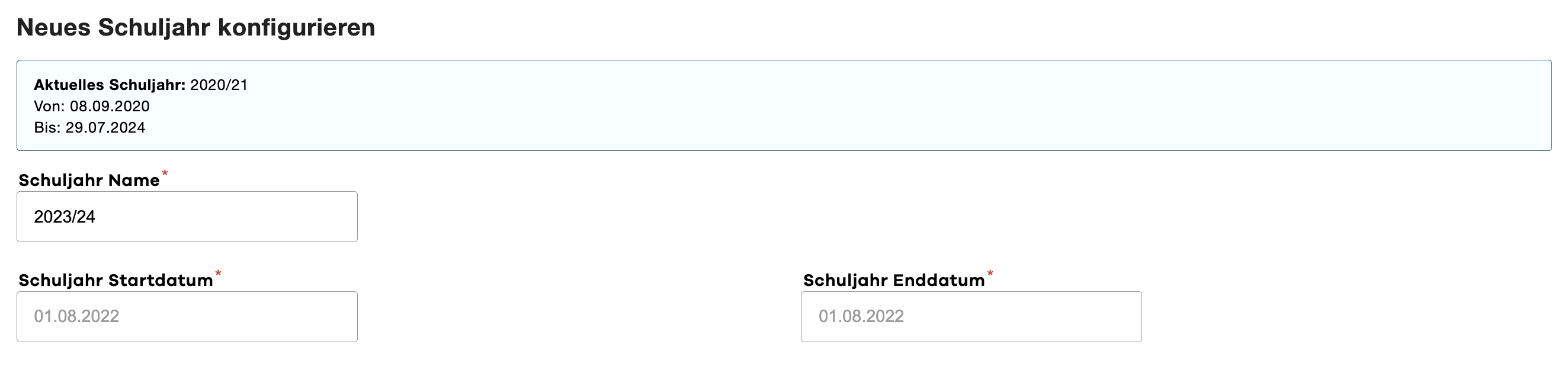Click the text 2020/21 in the info panel
1568x370 pixels.
(x=219, y=86)
